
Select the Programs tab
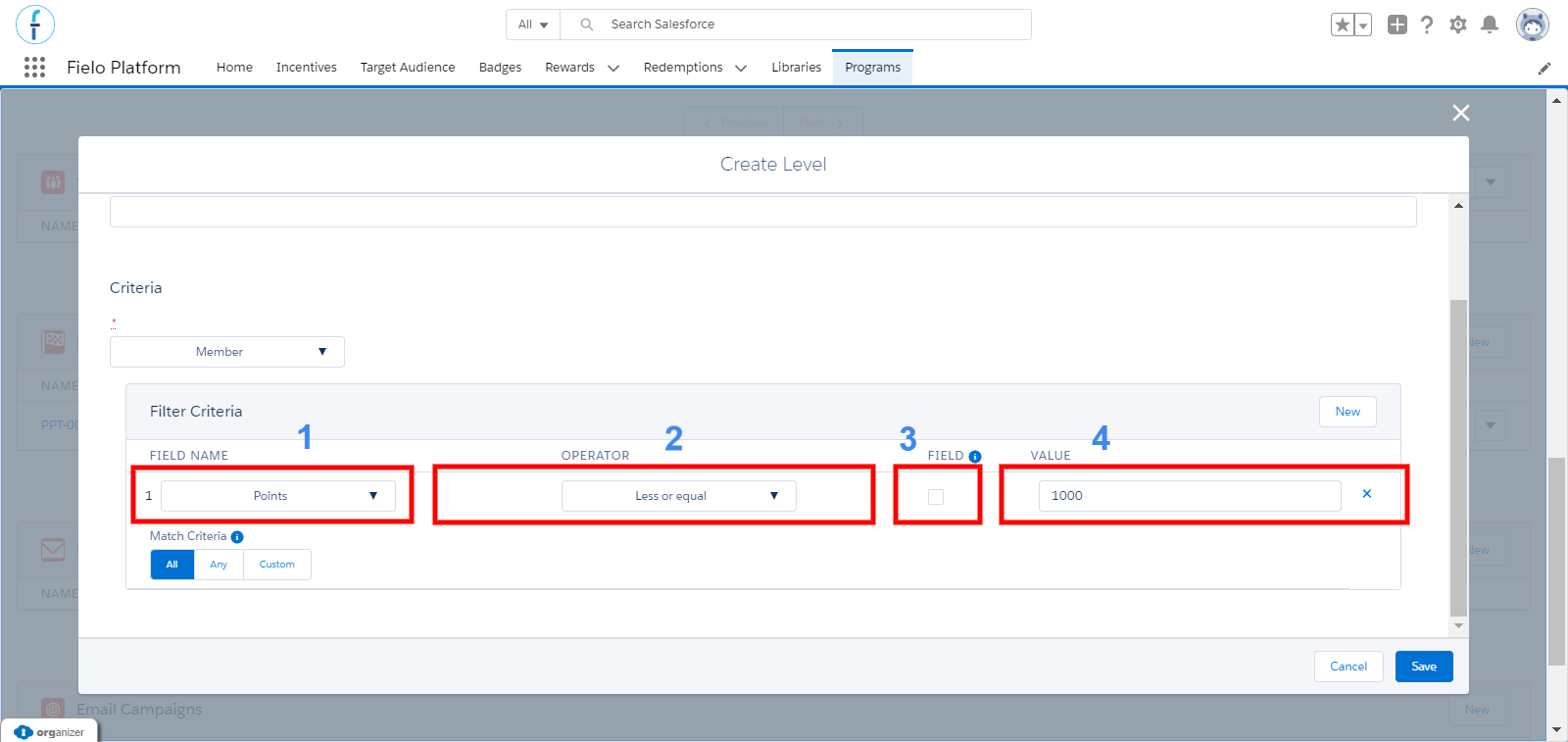pyautogui.click(x=873, y=68)
